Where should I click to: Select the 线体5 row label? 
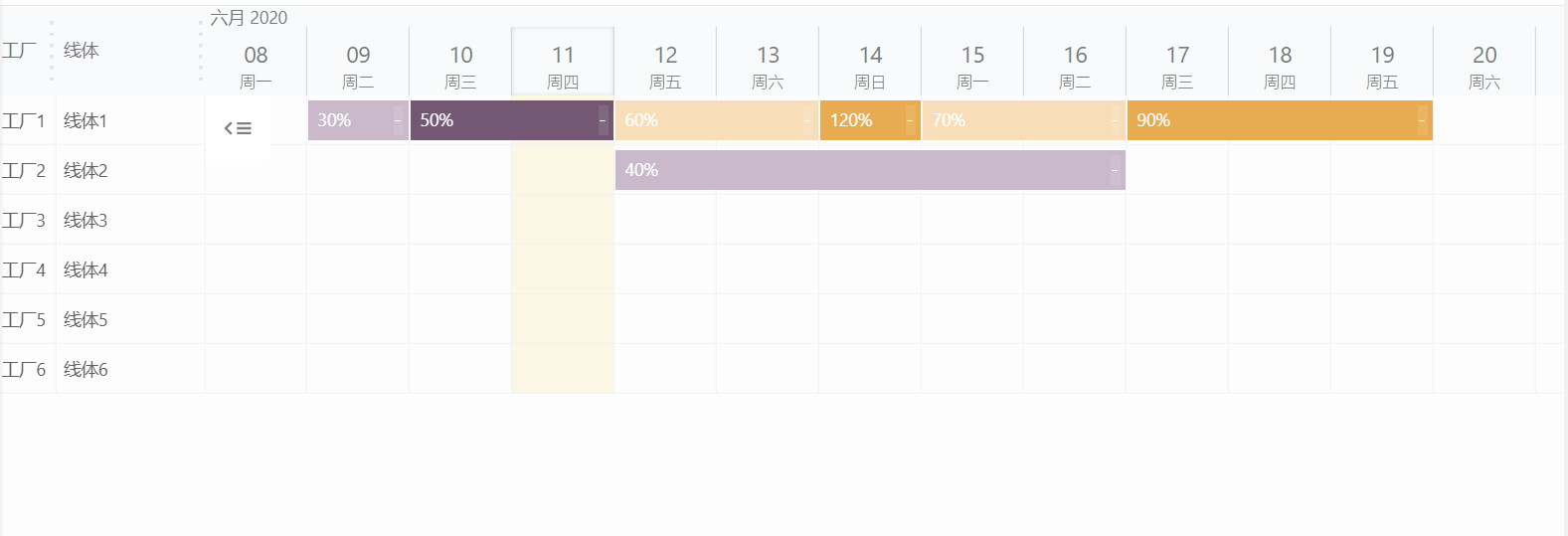[86, 319]
